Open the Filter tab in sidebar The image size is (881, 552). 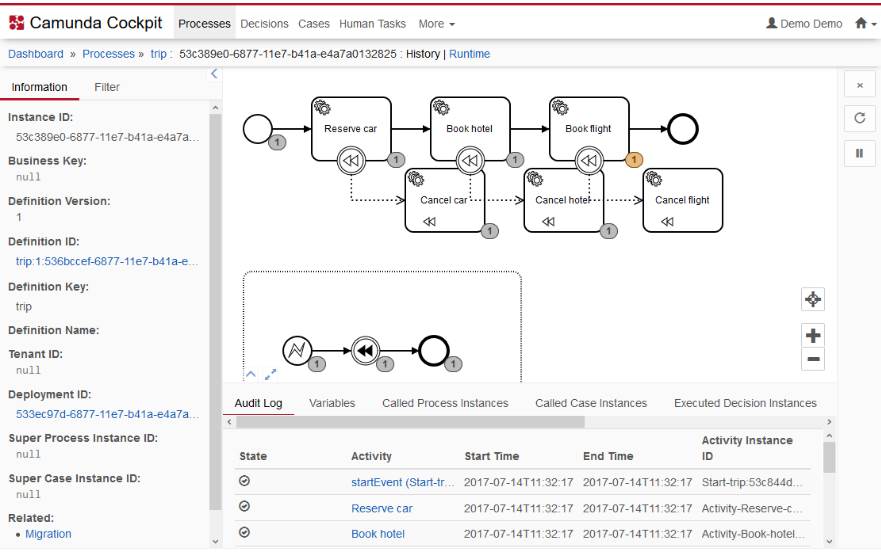tap(107, 87)
